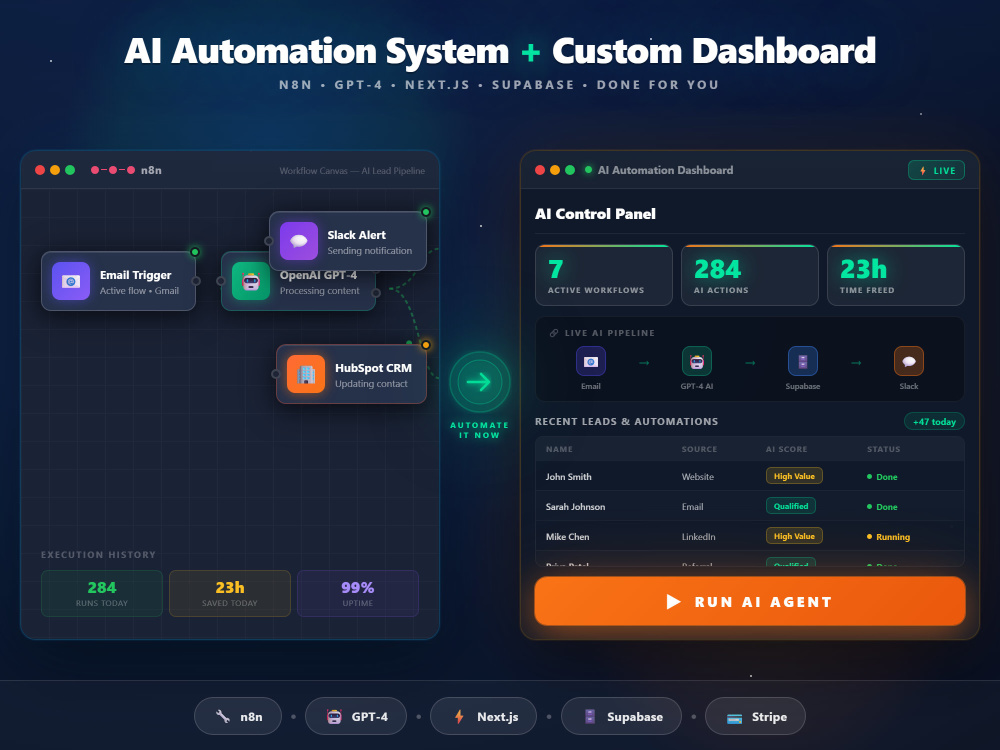Screen dimensions: 1000x750
Task: Click orange status dot on HubSpot CRM node
Action: pyautogui.click(x=425, y=345)
